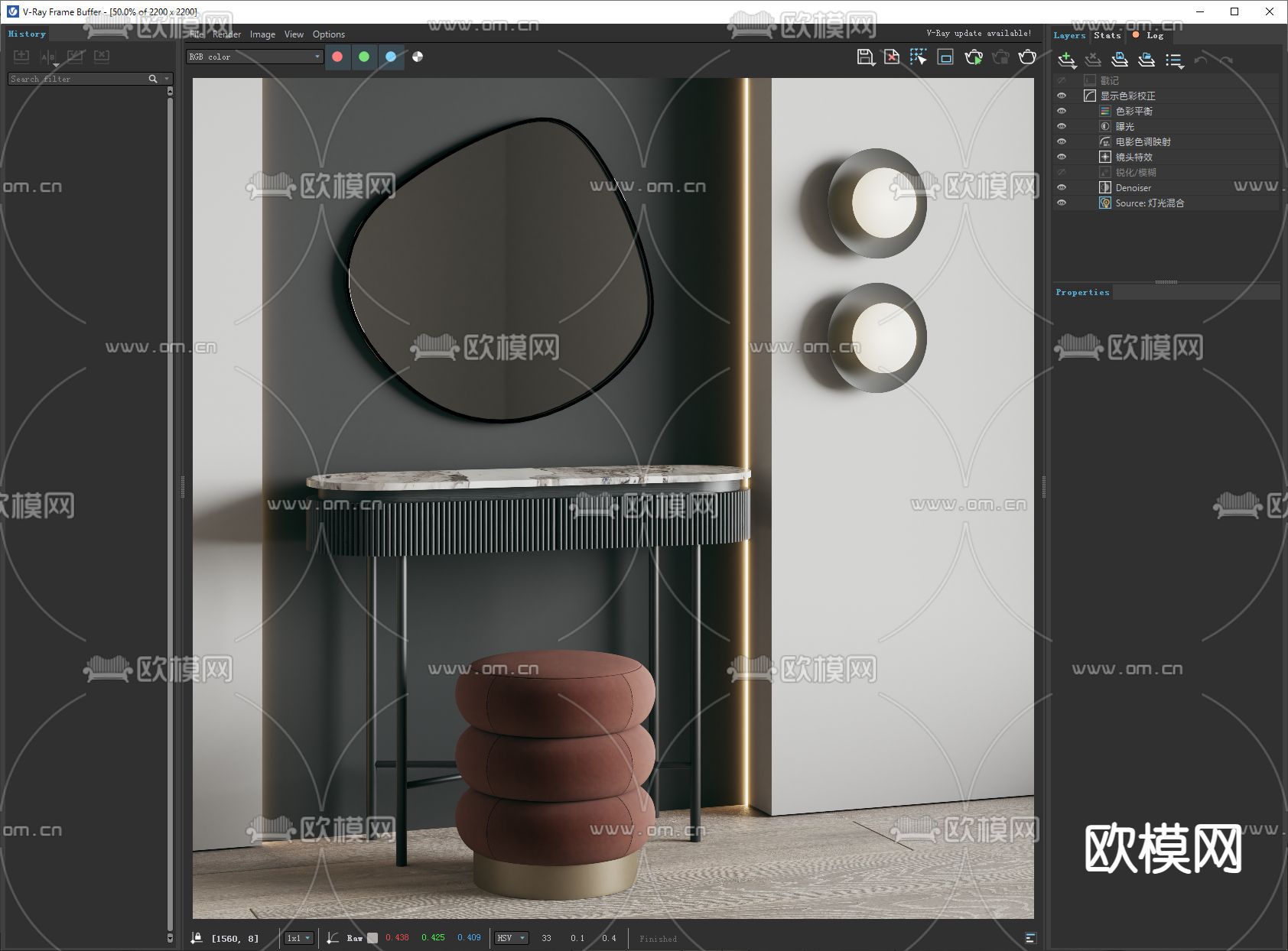The image size is (1288, 951).
Task: Start interactive rendering with the teapot play icon
Action: 974,57
